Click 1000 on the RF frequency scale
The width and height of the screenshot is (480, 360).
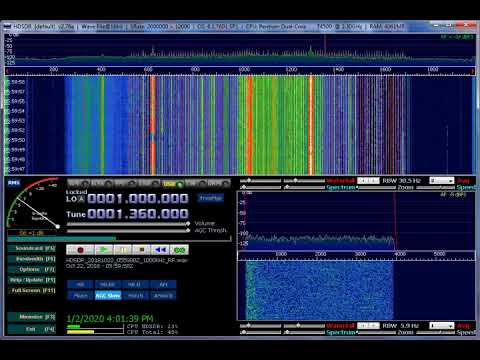(244, 69)
